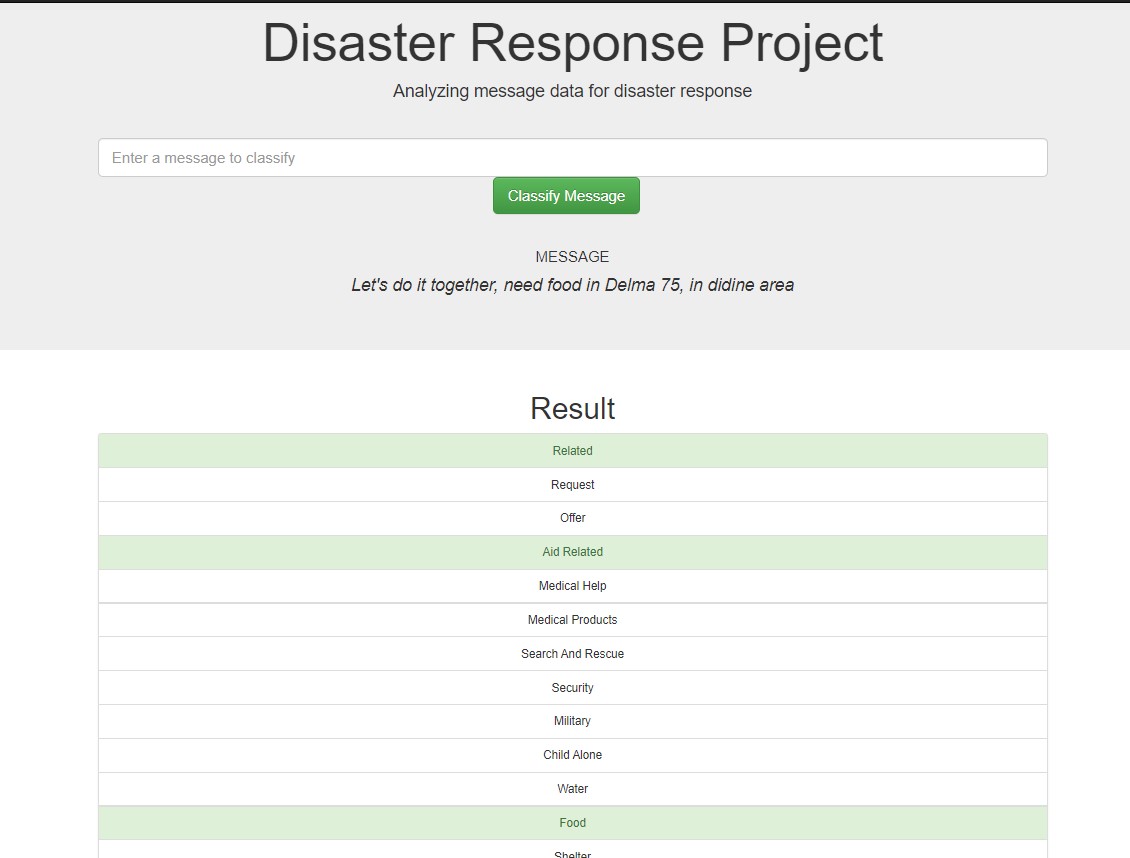Click the subtitle about analyzing message data
1130x858 pixels.
tap(572, 91)
